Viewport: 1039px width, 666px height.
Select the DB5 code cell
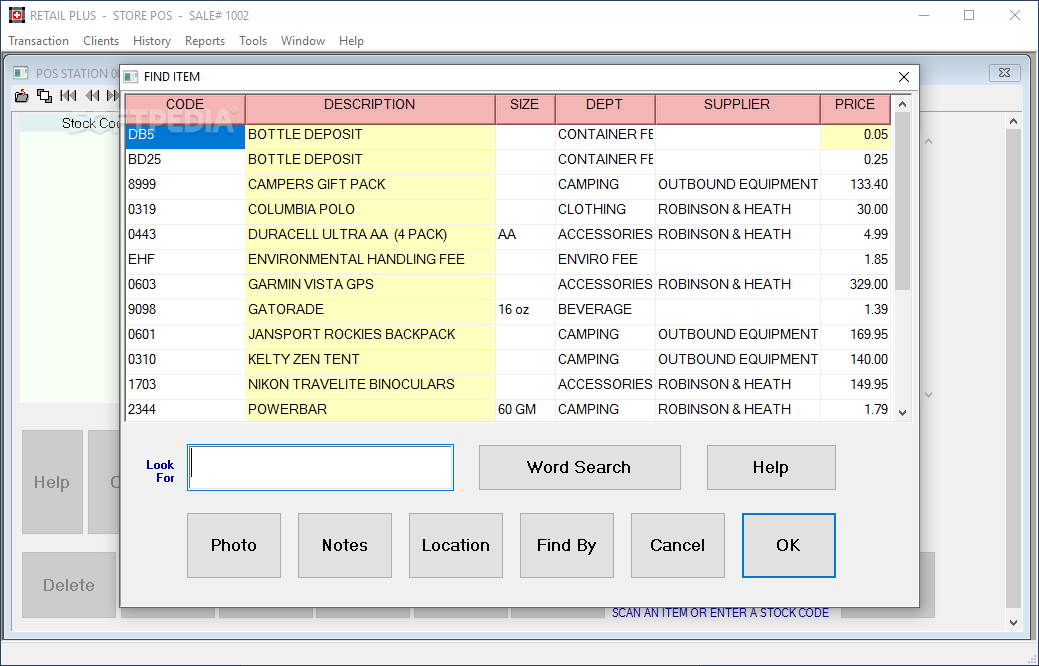tap(185, 135)
